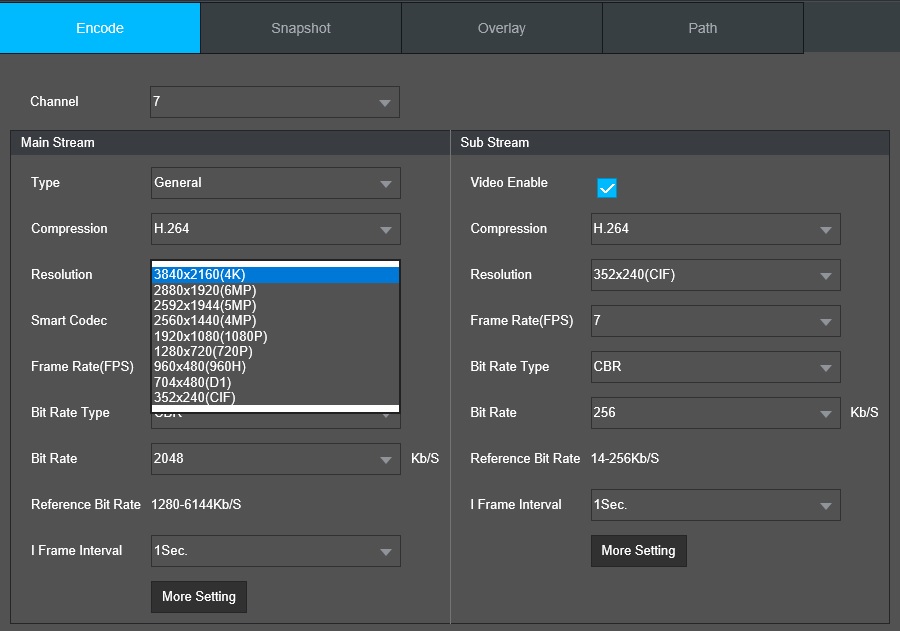Click More Setting under Main Stream

point(199,597)
